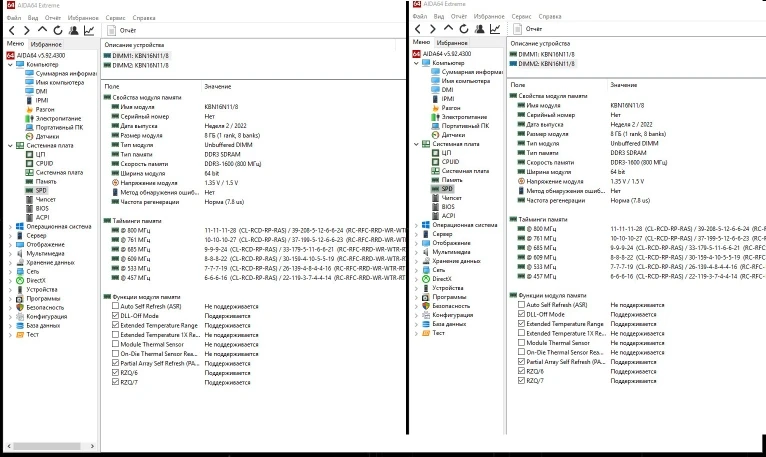Select DIMM1: KBN16N11/8 in left window
Viewport: 766px width, 457px height.
coord(136,56)
